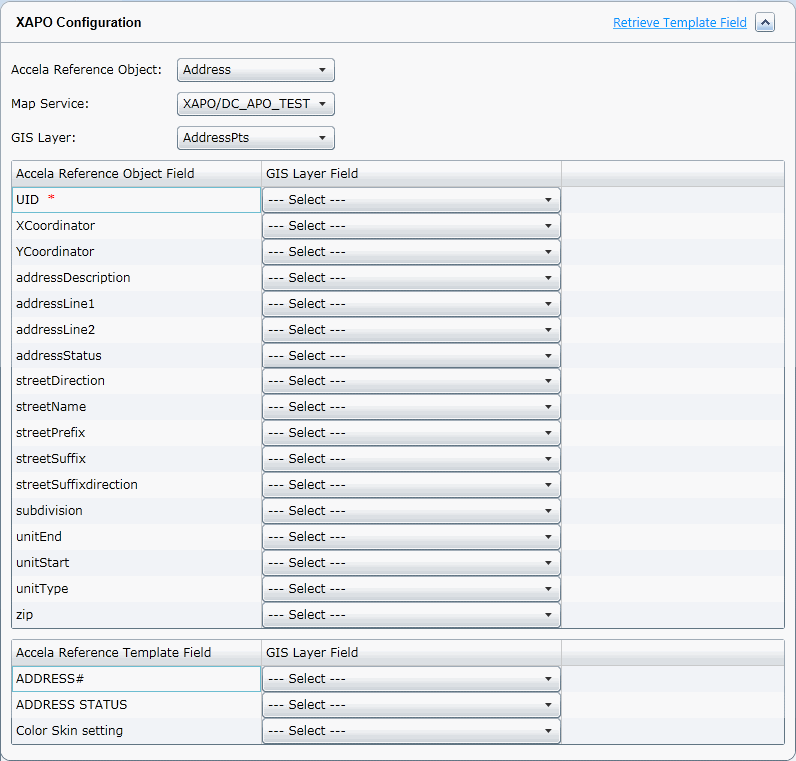This screenshot has width=796, height=761.
Task: Expand the addressStatus field dropdown
Action: click(x=411, y=356)
